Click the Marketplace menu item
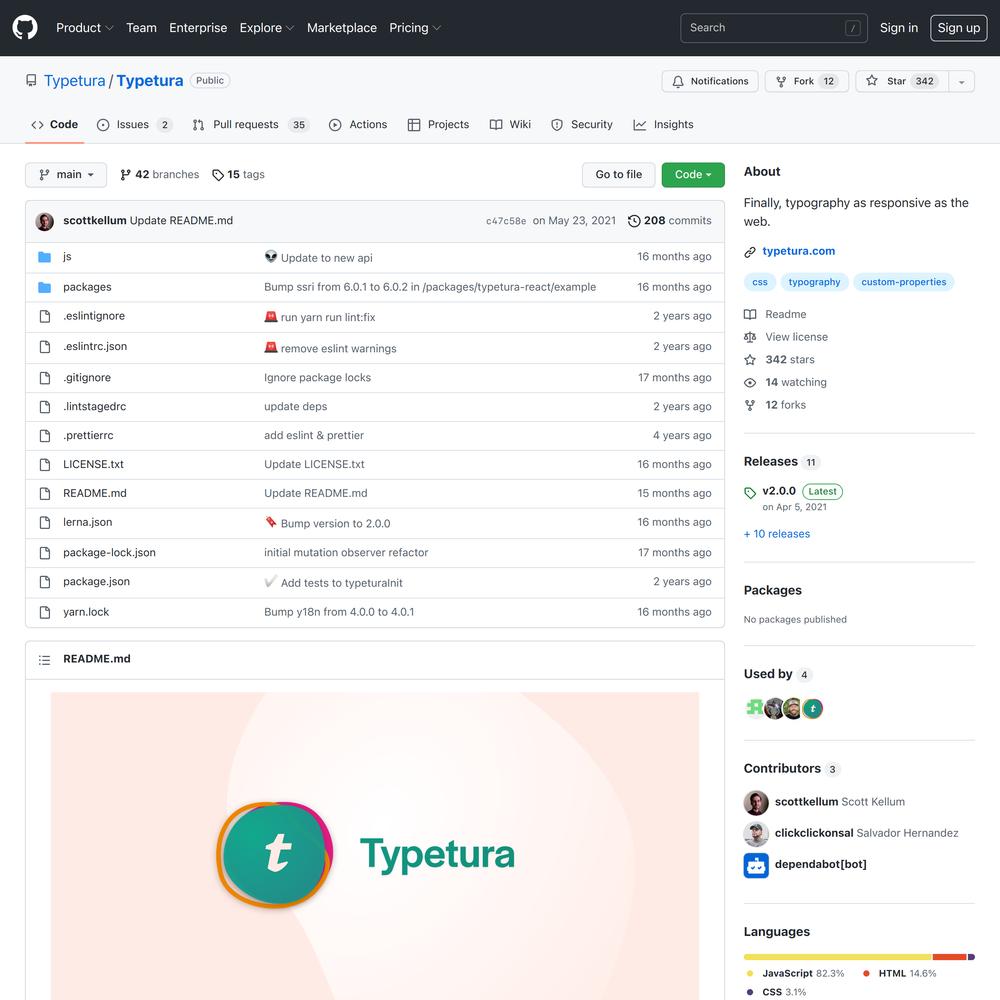Screen dimensions: 1000x1000 click(x=342, y=28)
